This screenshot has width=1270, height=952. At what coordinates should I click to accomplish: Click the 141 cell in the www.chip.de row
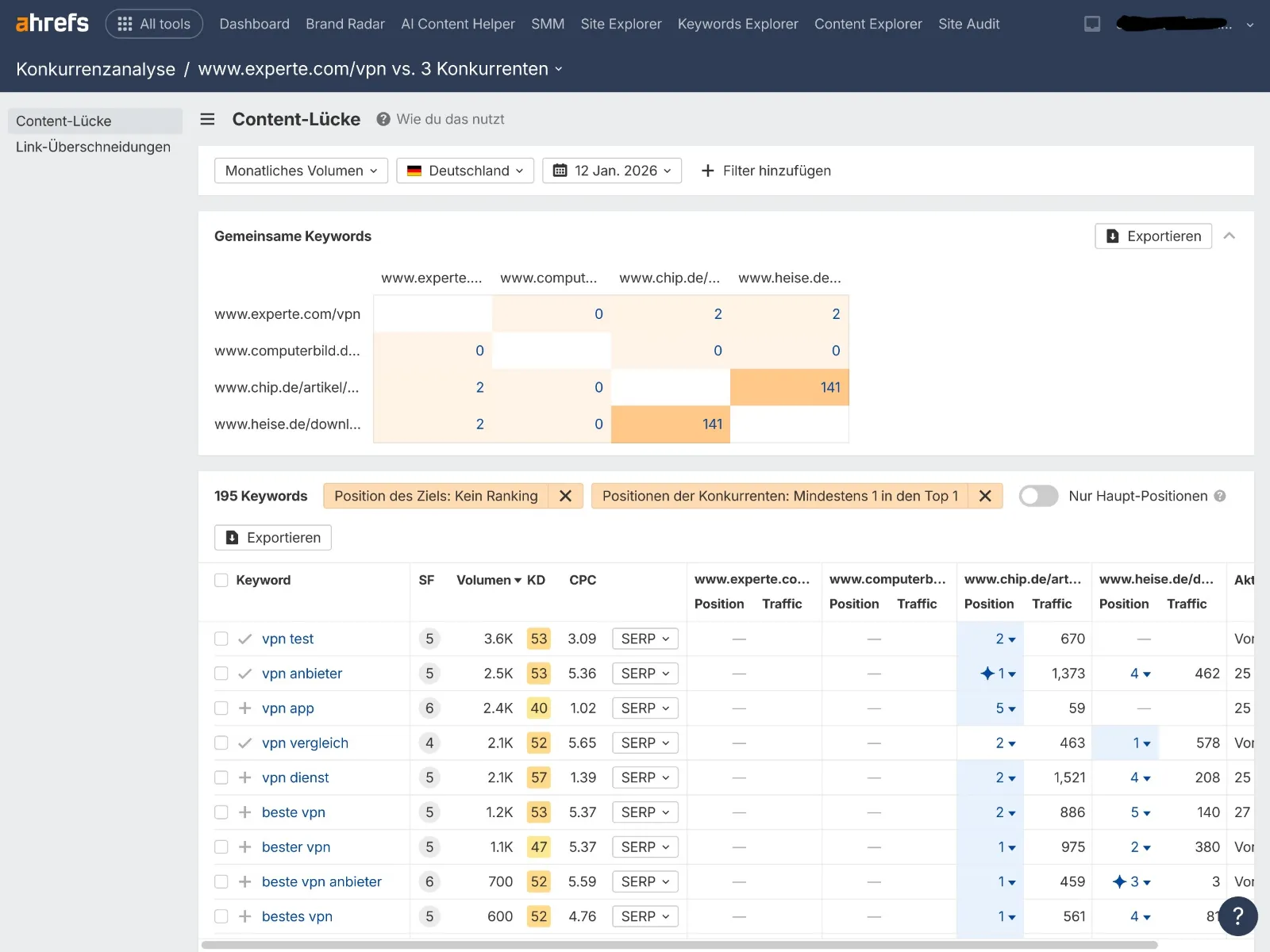click(790, 387)
